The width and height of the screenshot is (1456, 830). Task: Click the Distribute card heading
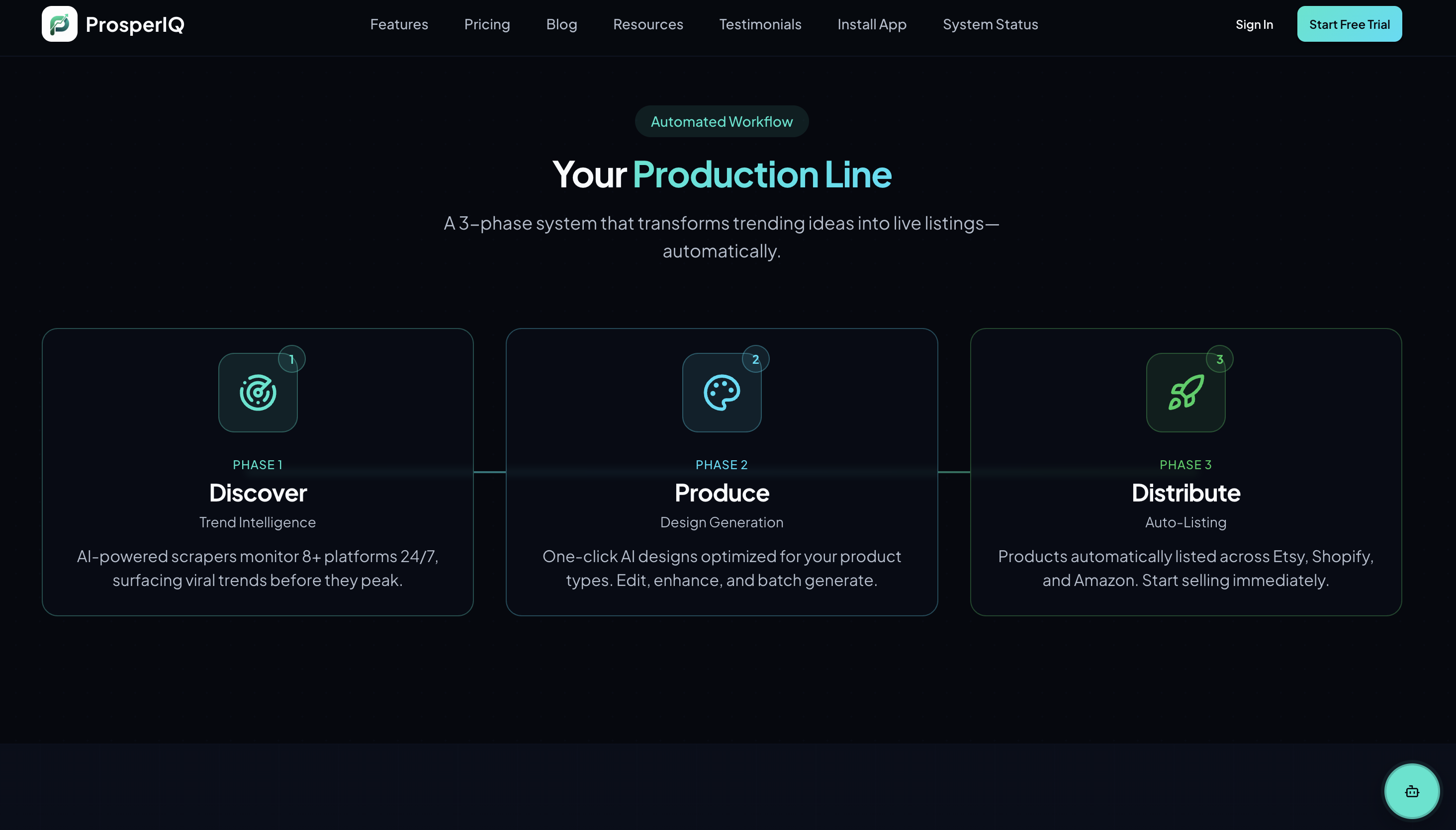(1185, 493)
